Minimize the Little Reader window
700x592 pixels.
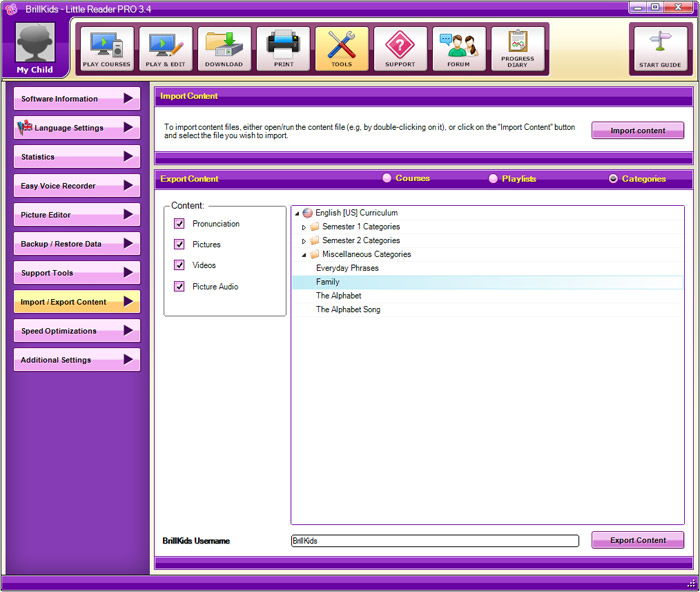click(x=638, y=7)
